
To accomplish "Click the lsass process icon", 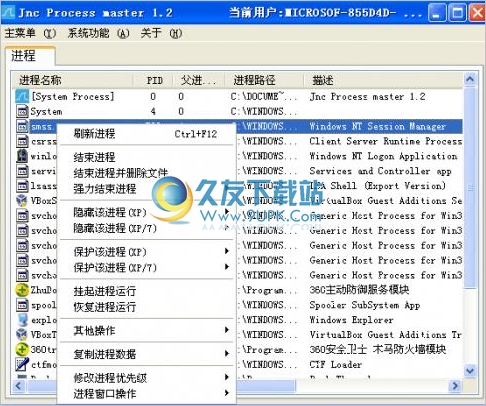I will click(22, 186).
